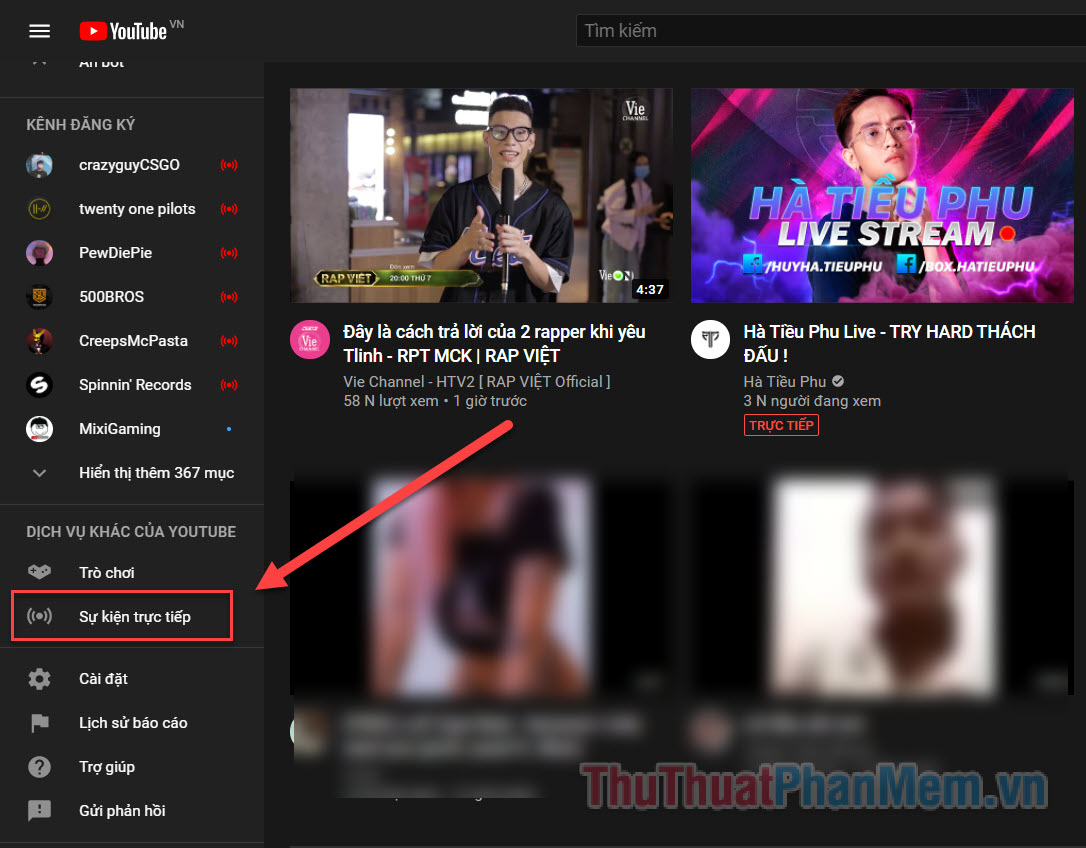Click 58 N lượt xem metadata
Image resolution: width=1086 pixels, height=848 pixels.
click(x=391, y=401)
